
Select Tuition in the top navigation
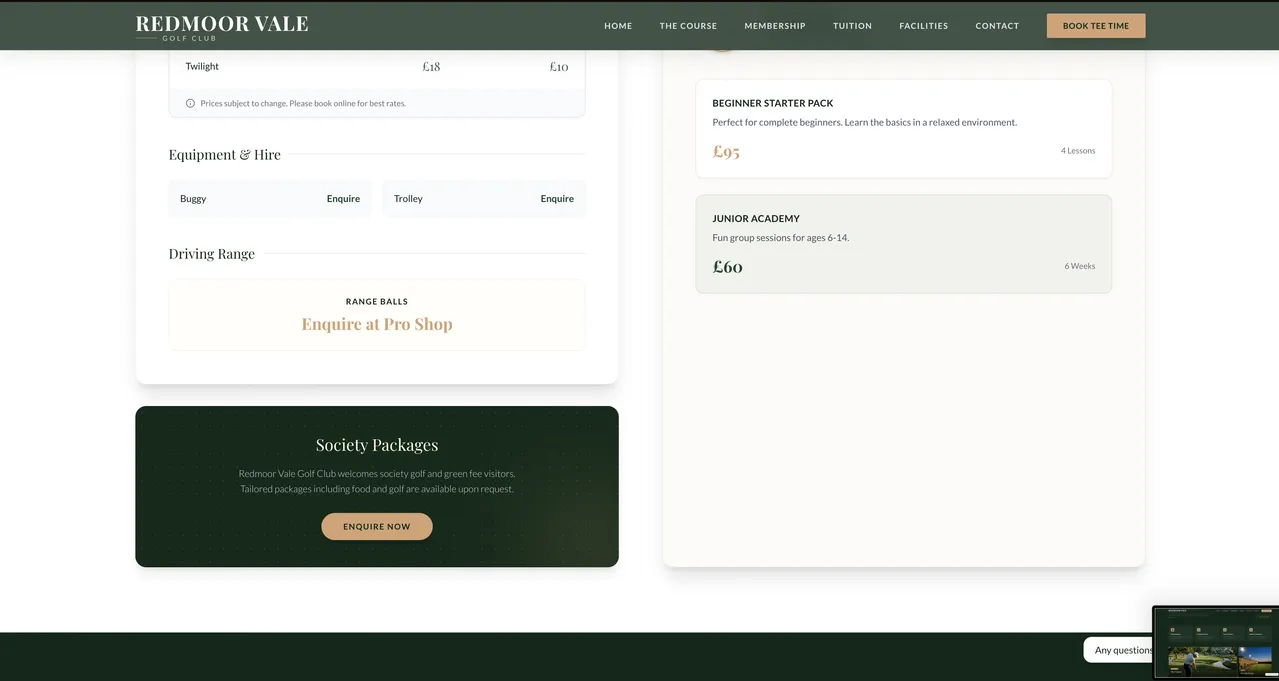point(852,26)
